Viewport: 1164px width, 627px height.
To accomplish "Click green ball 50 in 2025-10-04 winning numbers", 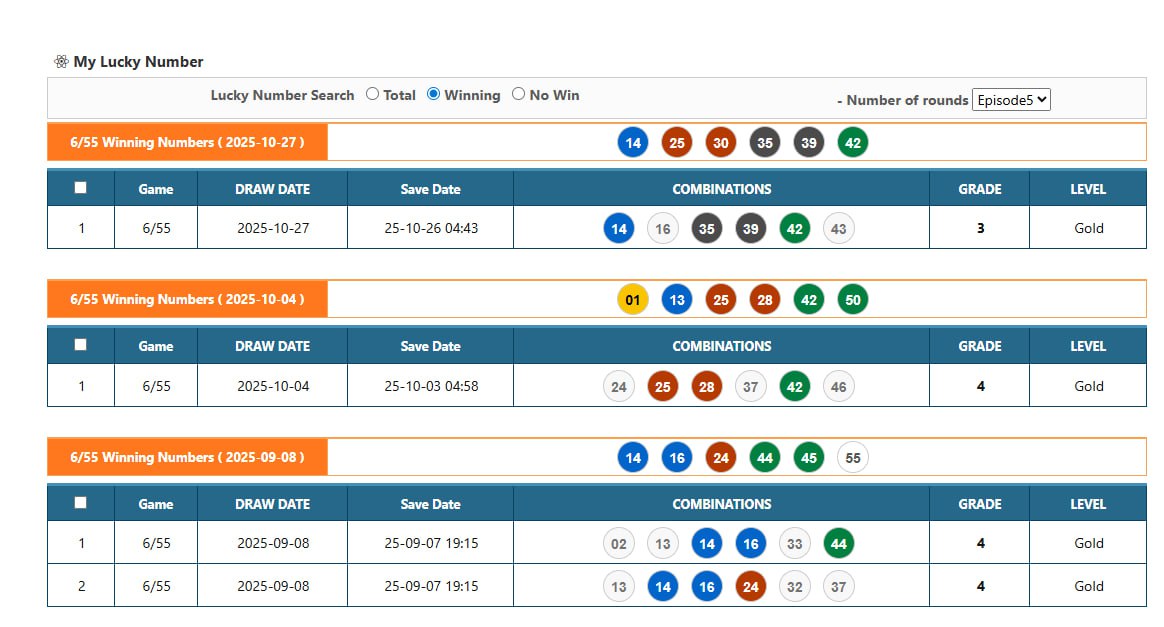I will [853, 300].
